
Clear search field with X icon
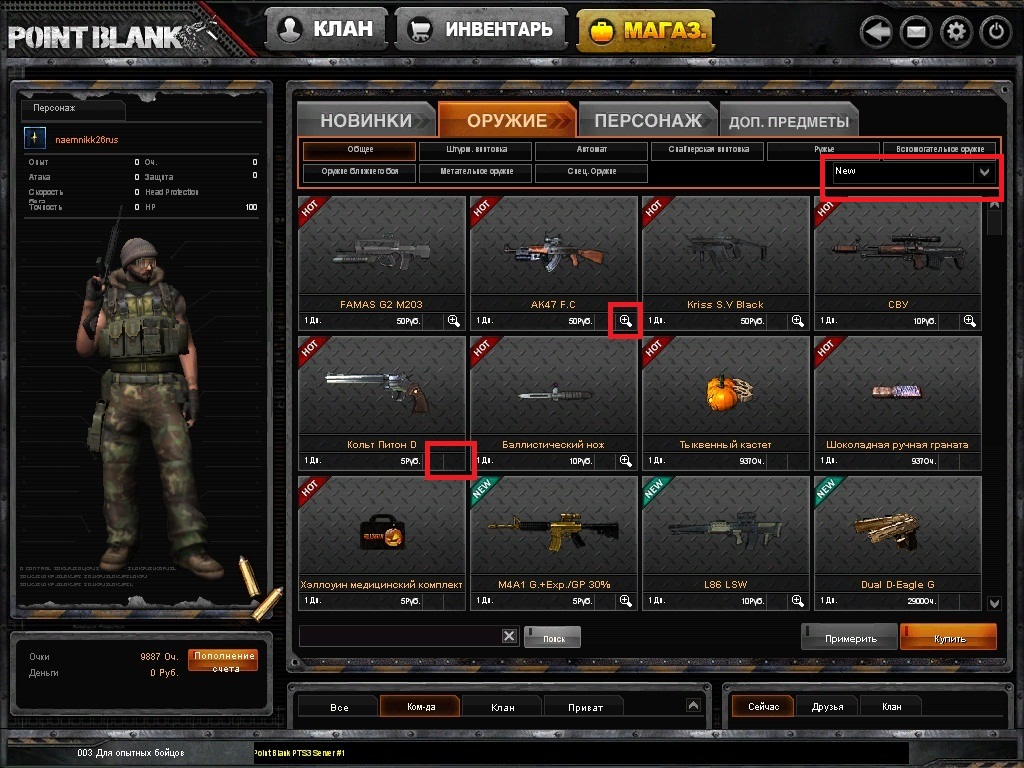pyautogui.click(x=509, y=636)
